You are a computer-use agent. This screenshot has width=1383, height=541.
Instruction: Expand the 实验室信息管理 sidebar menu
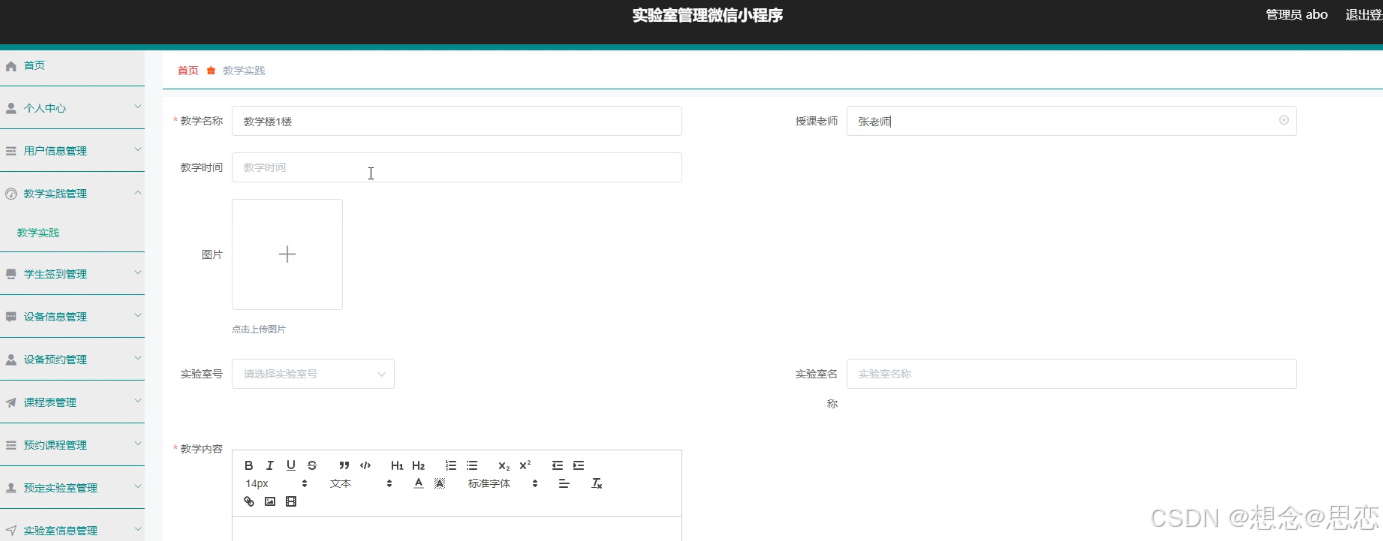coord(72,530)
